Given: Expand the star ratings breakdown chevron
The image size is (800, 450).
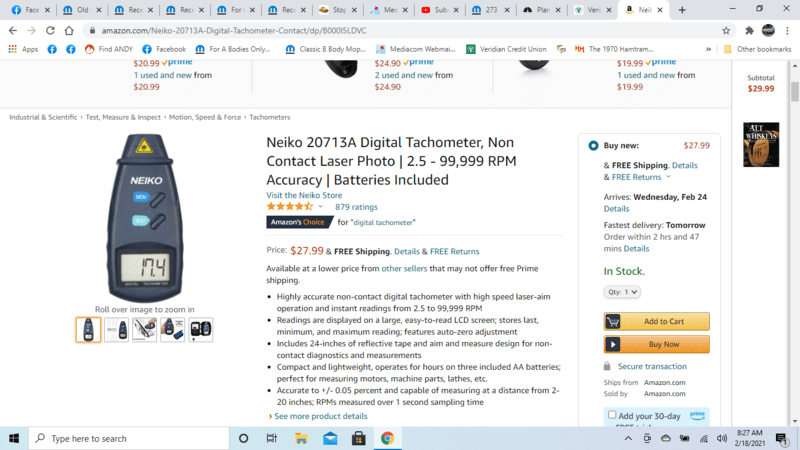Looking at the screenshot, I should tap(320, 207).
